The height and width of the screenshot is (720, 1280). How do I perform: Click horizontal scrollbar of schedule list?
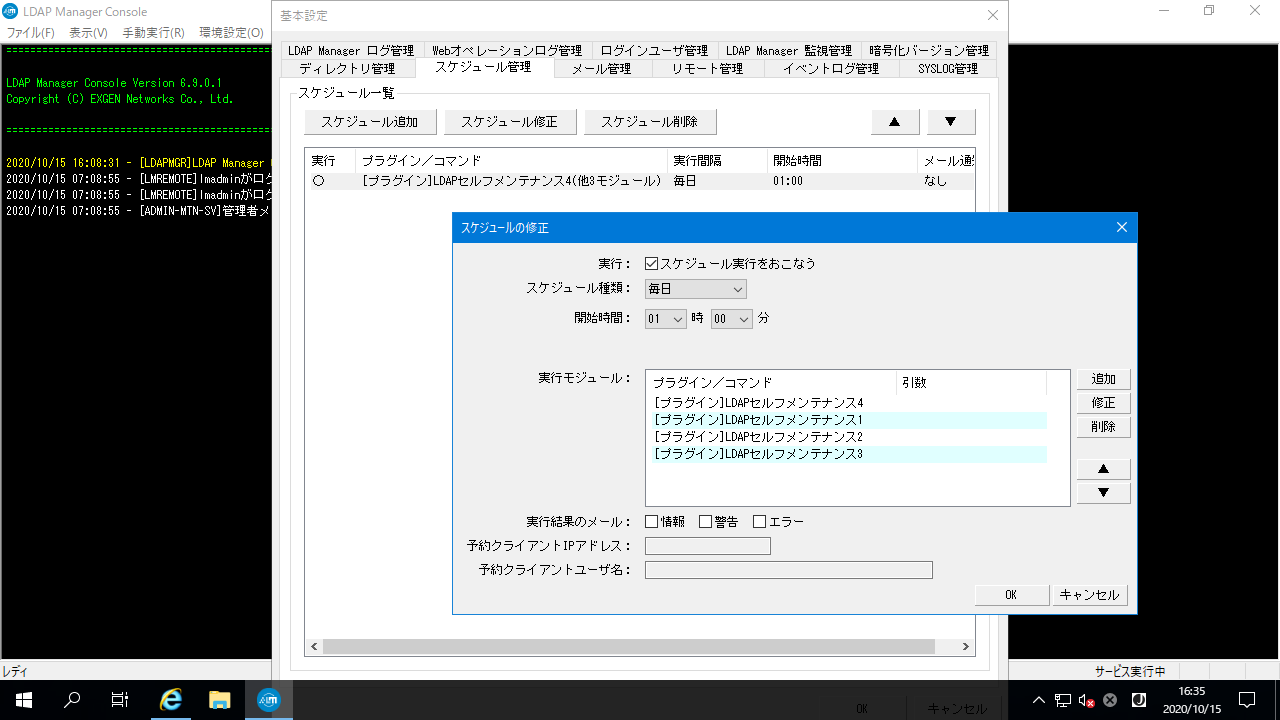coord(629,647)
